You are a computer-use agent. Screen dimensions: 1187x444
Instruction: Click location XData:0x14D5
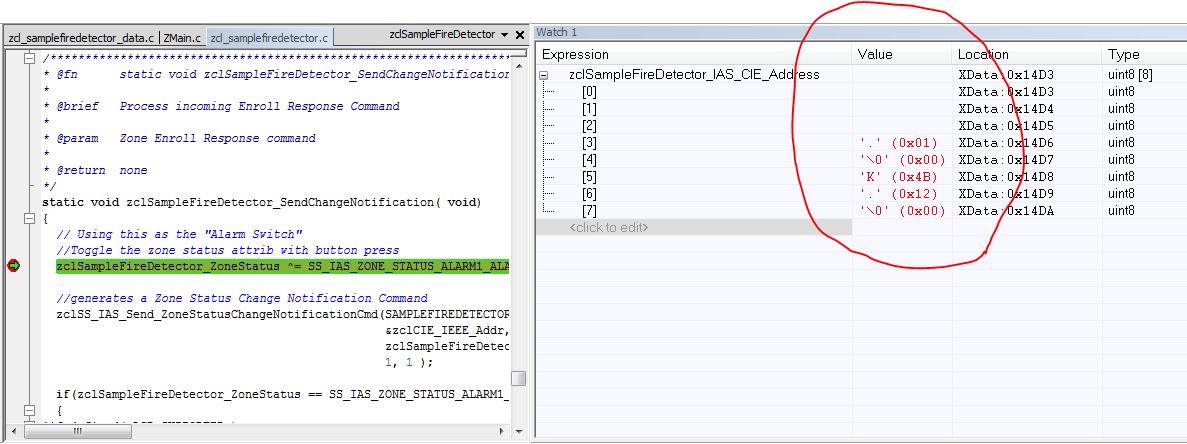pos(1006,126)
